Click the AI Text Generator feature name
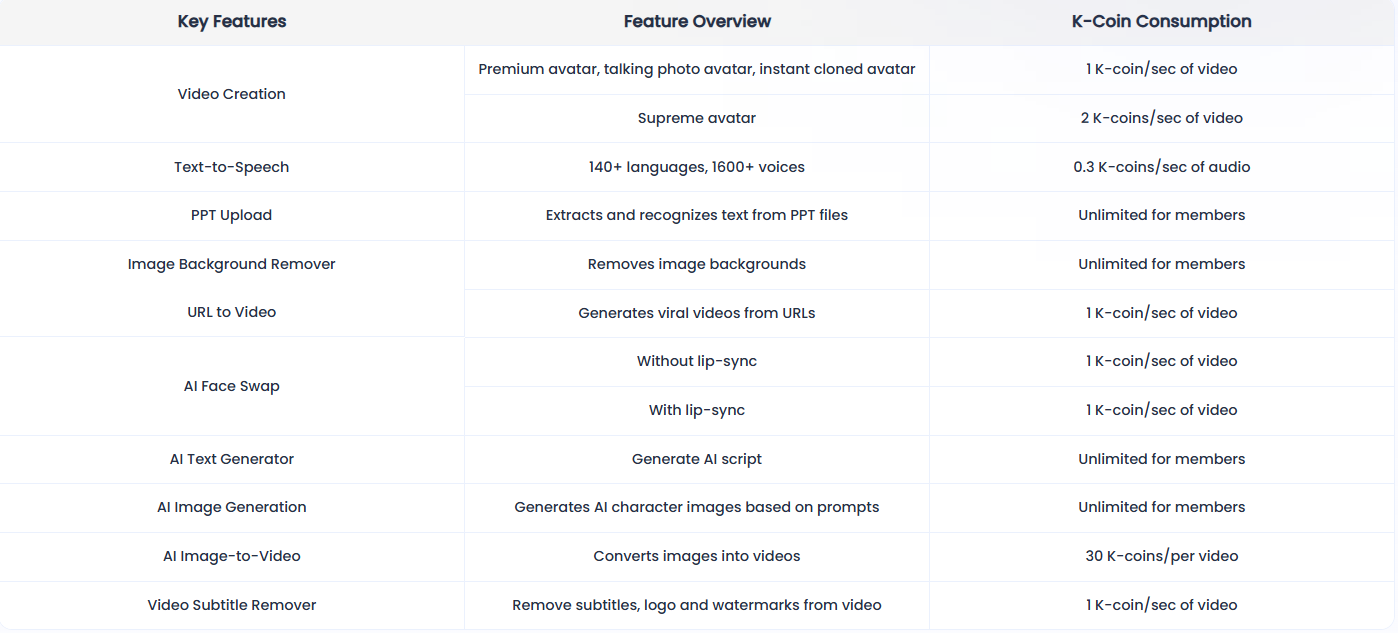This screenshot has height=633, width=1398. [232, 459]
